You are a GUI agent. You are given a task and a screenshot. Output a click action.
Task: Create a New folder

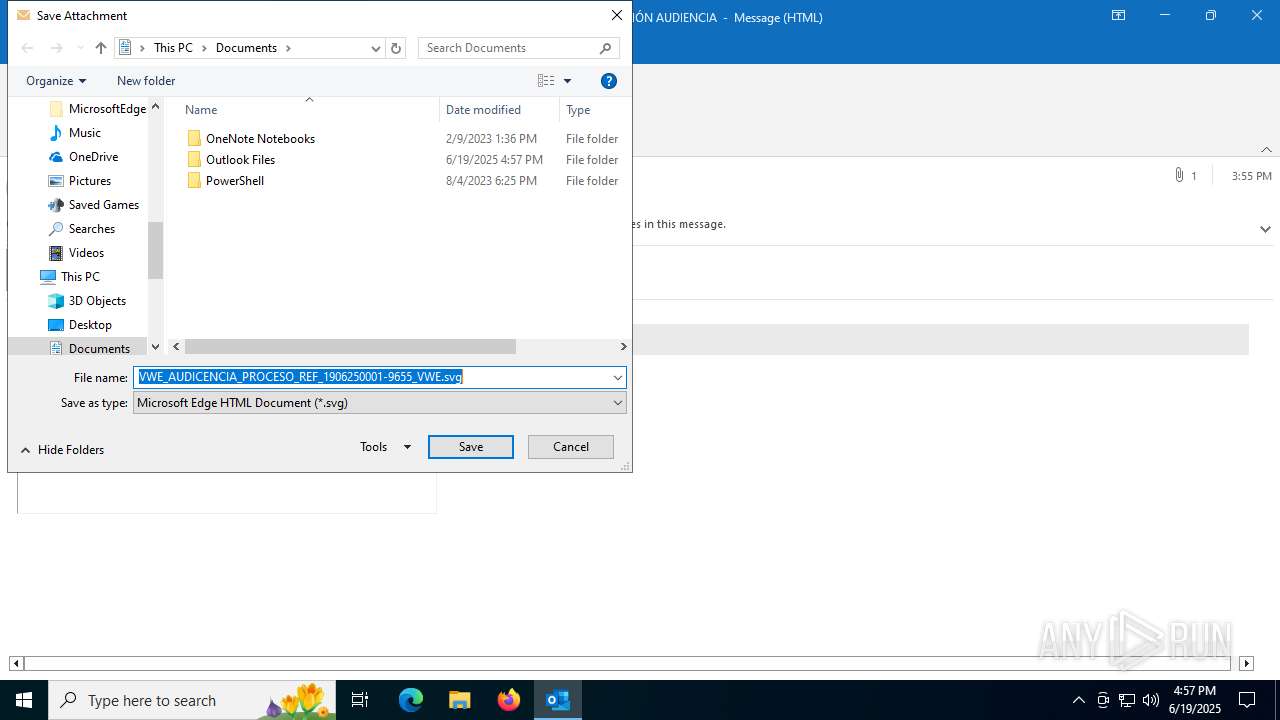coord(146,81)
